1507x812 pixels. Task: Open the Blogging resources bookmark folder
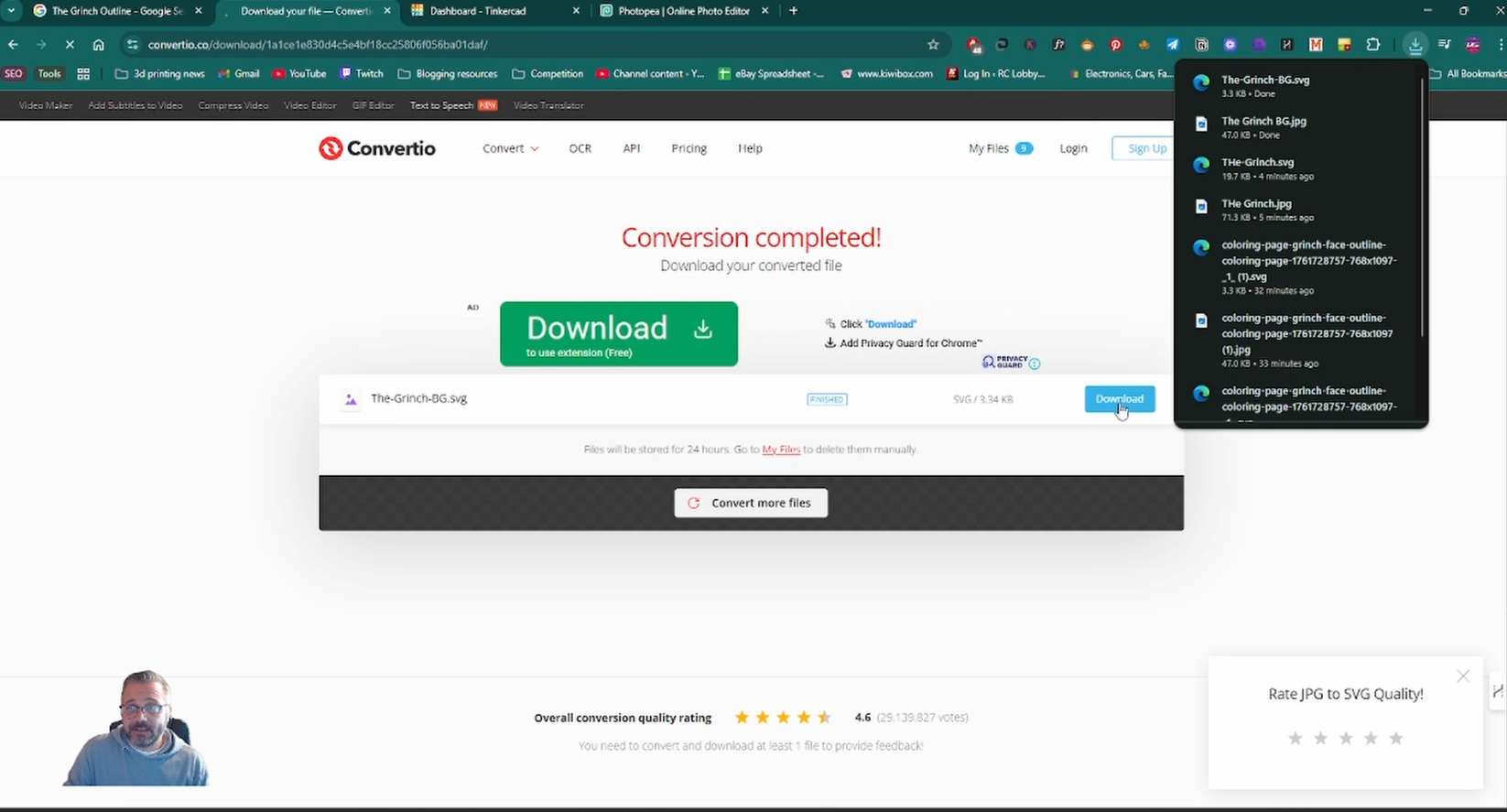(448, 73)
